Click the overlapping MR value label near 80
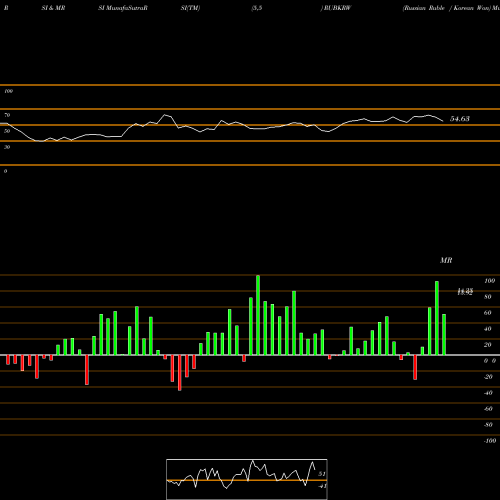 465,292
